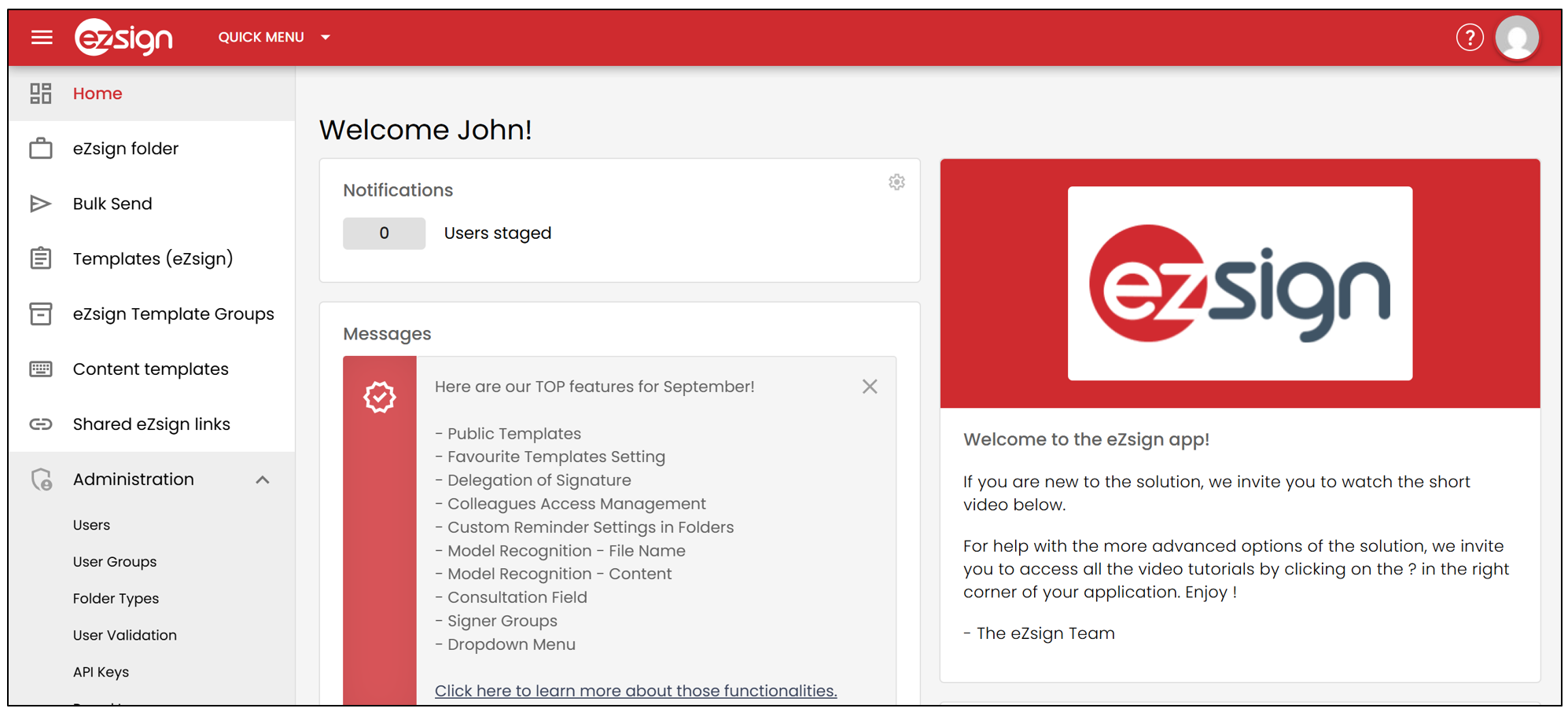Image resolution: width=1568 pixels, height=712 pixels.
Task: Dismiss the September features message
Action: pyautogui.click(x=869, y=387)
